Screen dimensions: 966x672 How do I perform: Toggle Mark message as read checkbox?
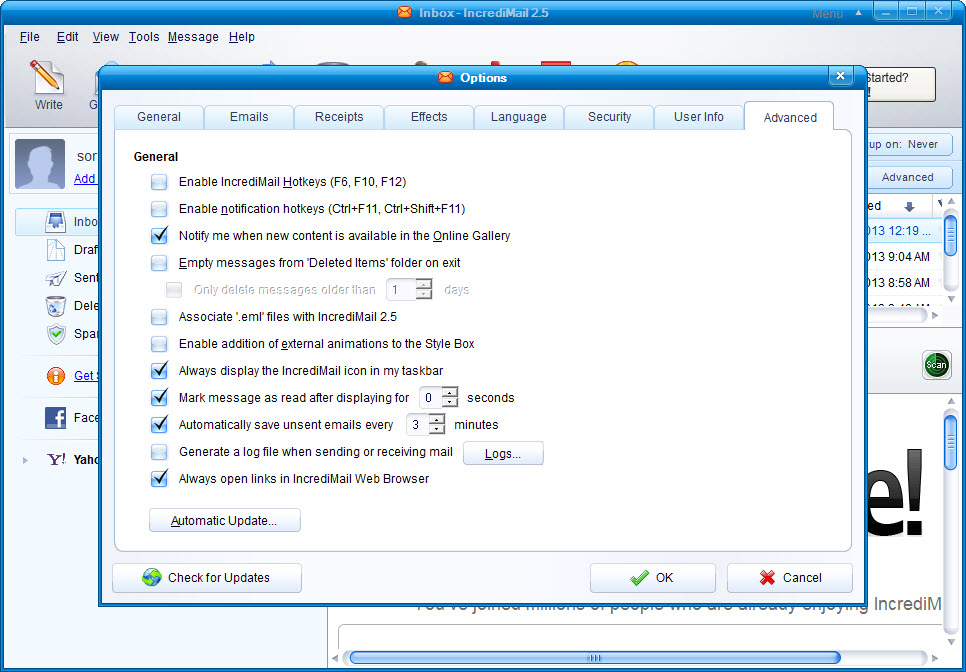(159, 398)
